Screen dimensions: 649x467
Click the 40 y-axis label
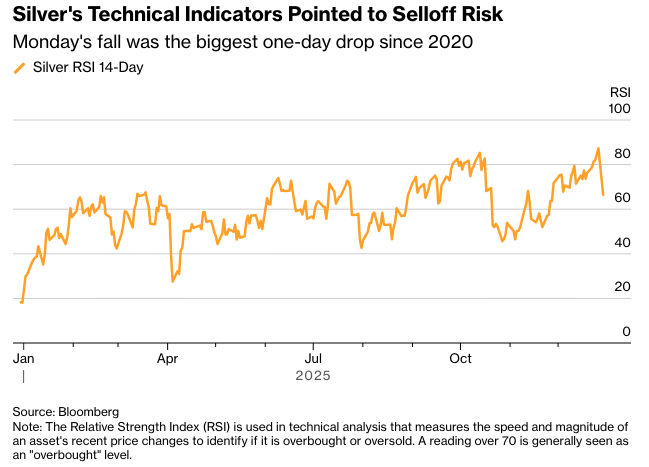point(623,243)
